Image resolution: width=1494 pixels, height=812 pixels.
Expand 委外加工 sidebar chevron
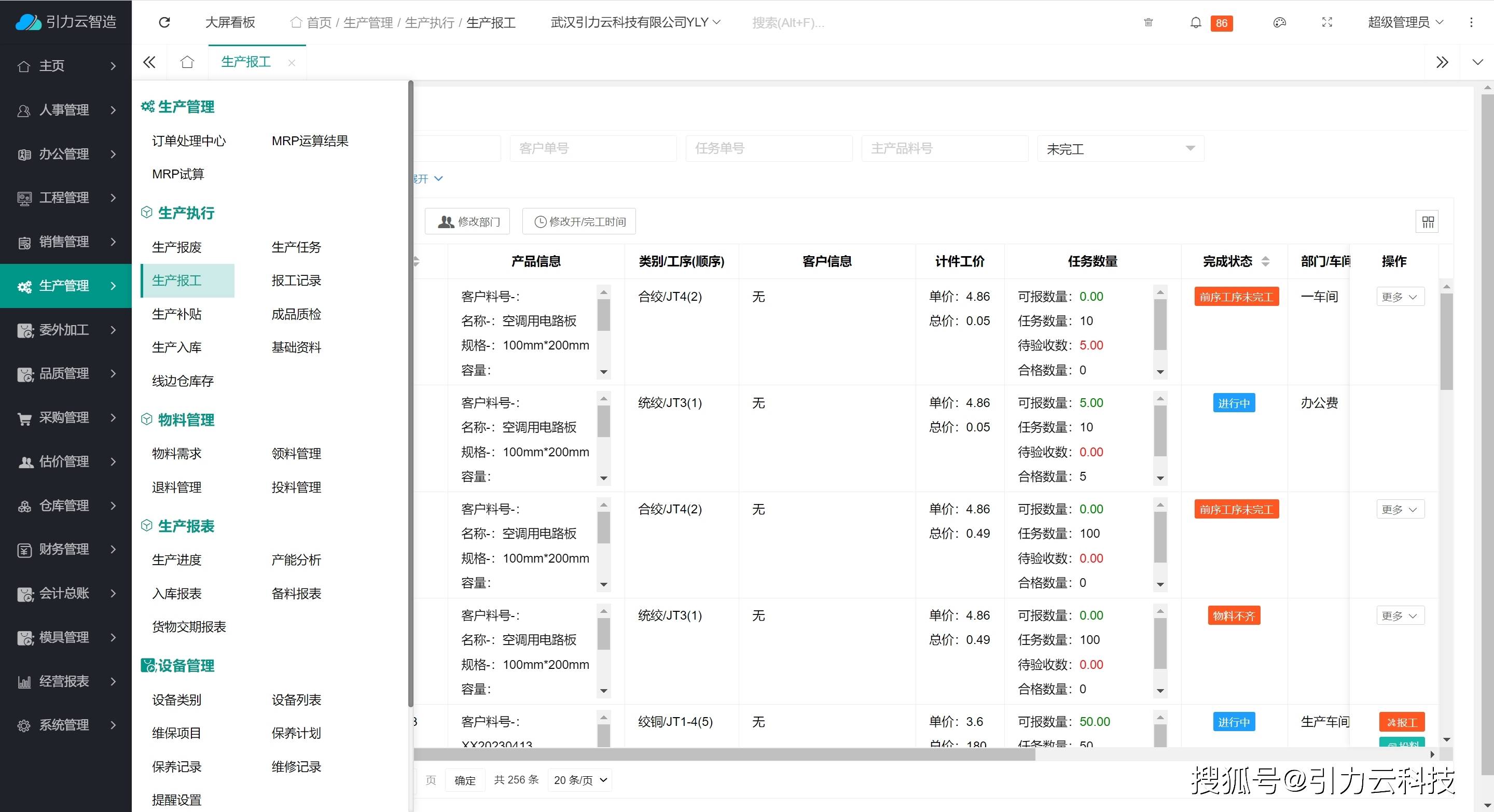coord(113,330)
